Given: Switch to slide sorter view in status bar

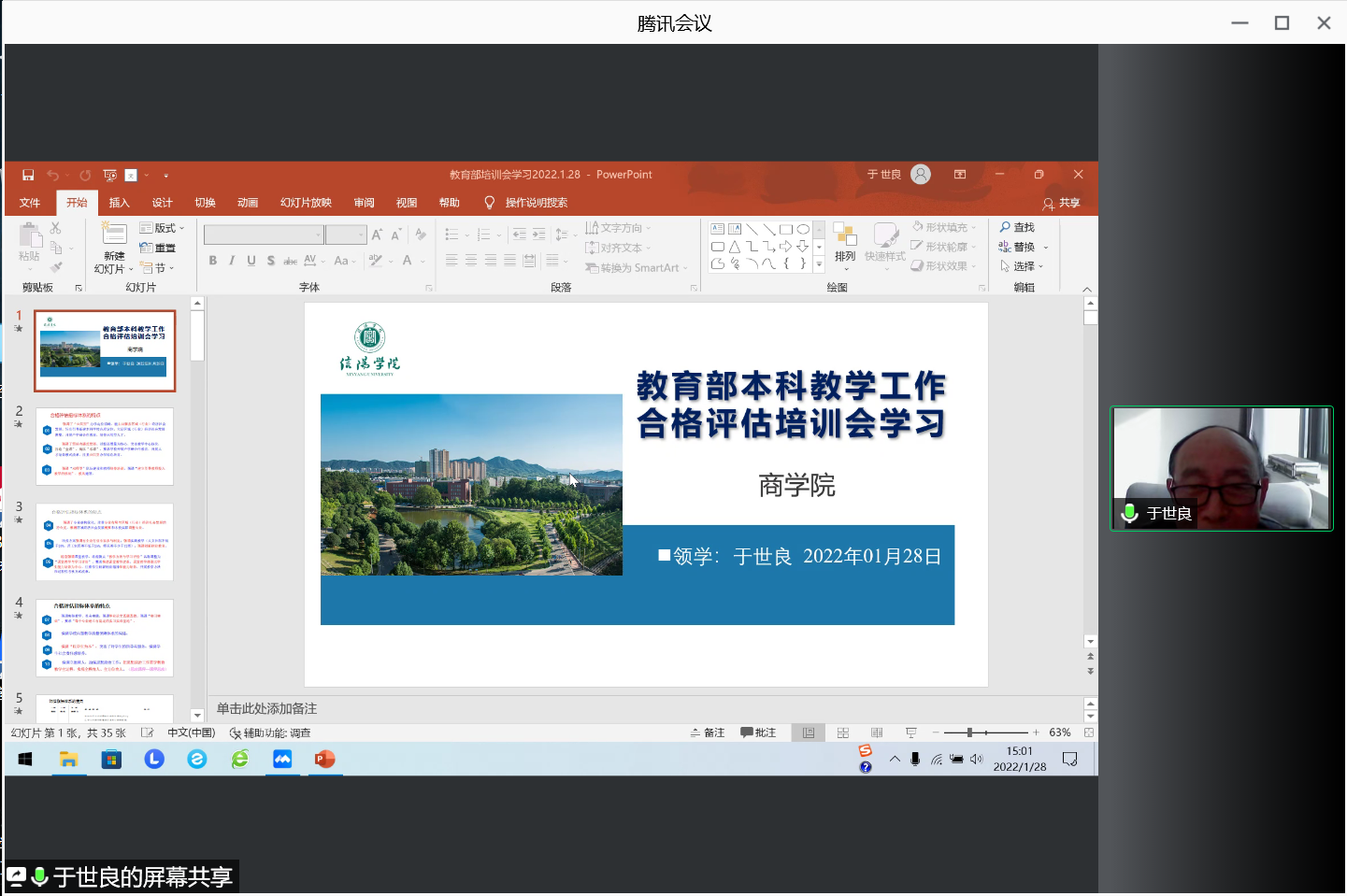Looking at the screenshot, I should 843,733.
